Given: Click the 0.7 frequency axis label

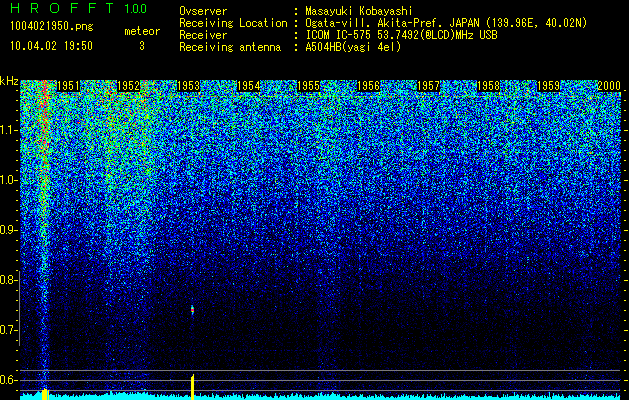Looking at the screenshot, I should pyautogui.click(x=8, y=330).
